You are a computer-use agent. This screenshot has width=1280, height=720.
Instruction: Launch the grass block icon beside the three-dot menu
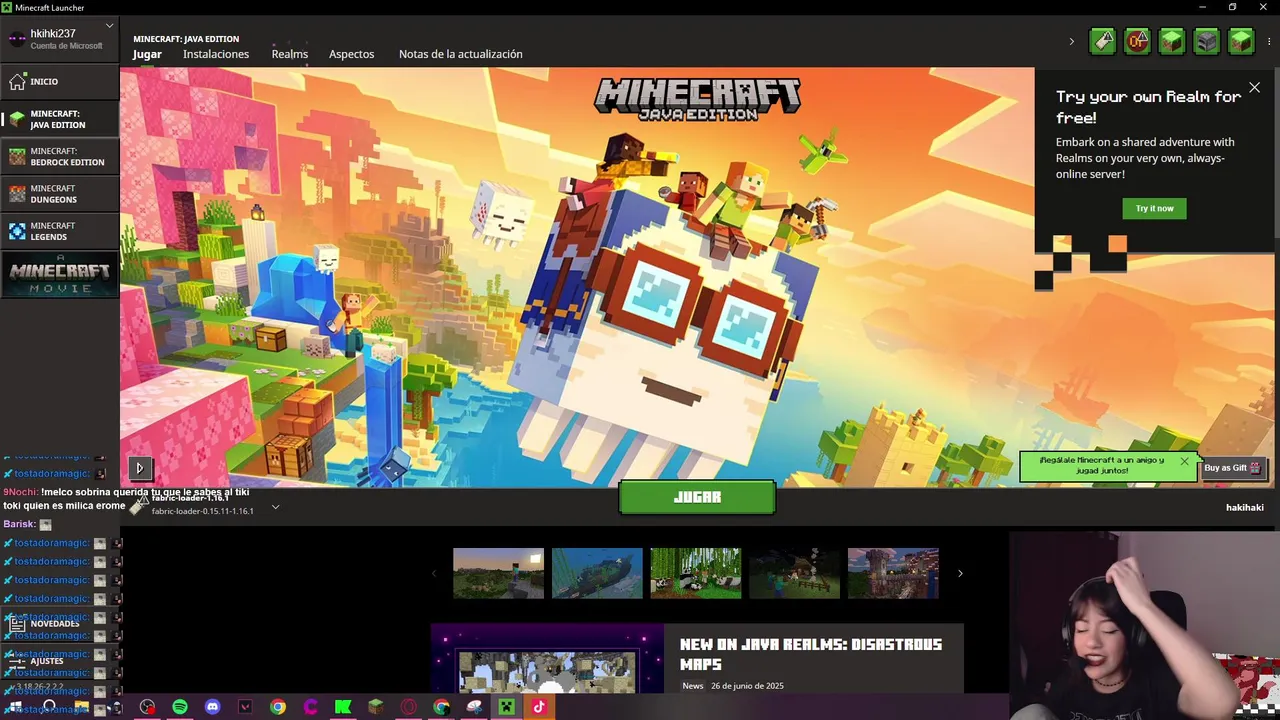[x=1241, y=41]
